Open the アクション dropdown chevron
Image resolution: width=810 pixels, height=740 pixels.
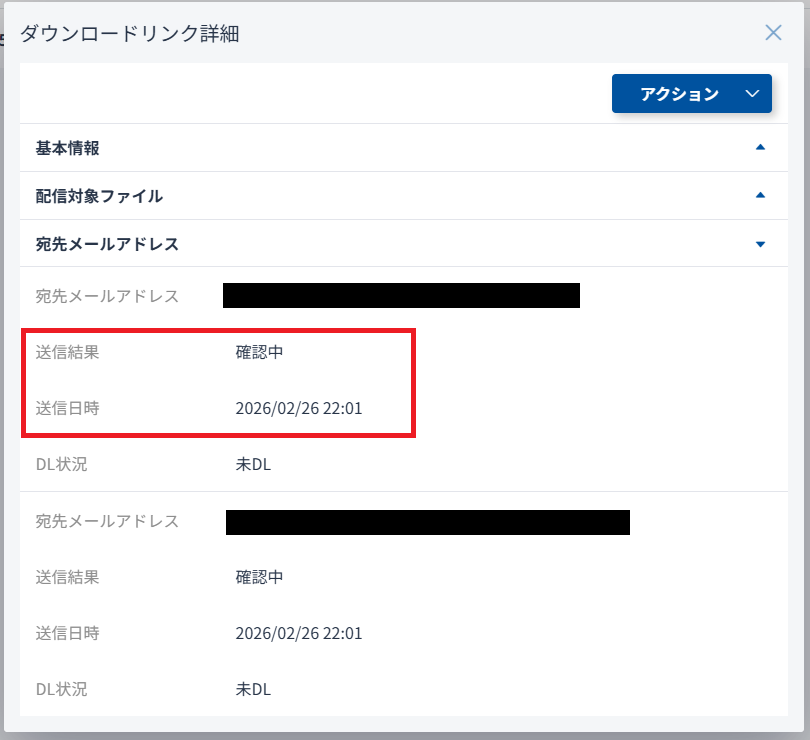pos(753,94)
